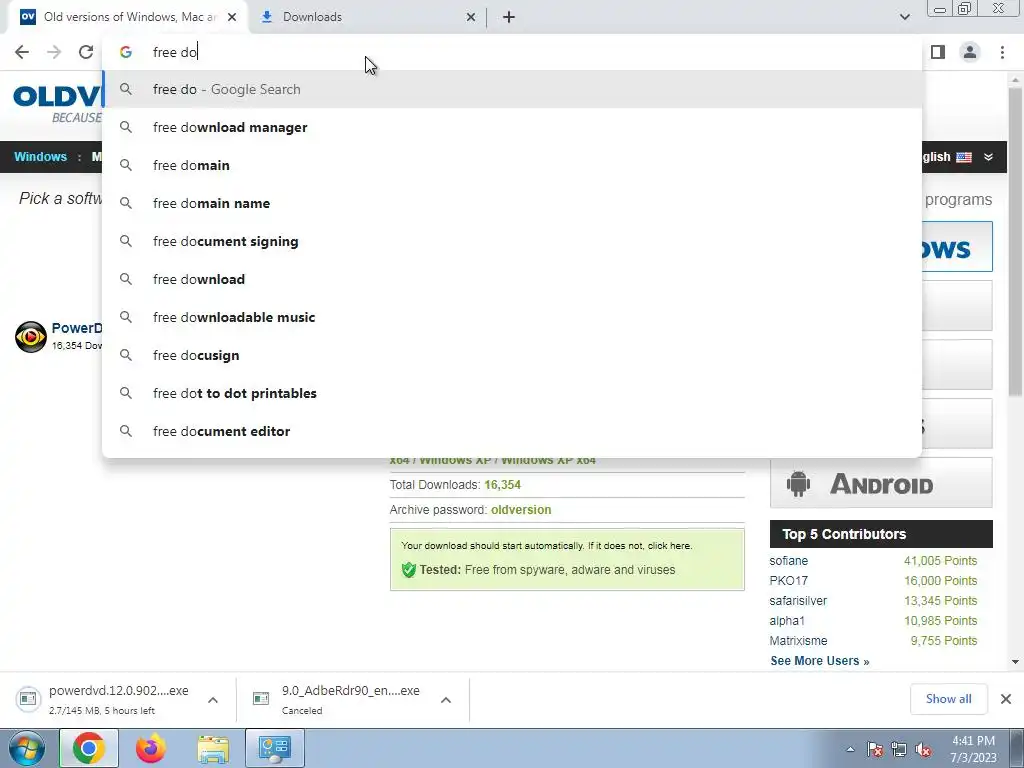Viewport: 1024px width, 768px height.
Task: Open a new tab with the plus button
Action: tap(509, 17)
